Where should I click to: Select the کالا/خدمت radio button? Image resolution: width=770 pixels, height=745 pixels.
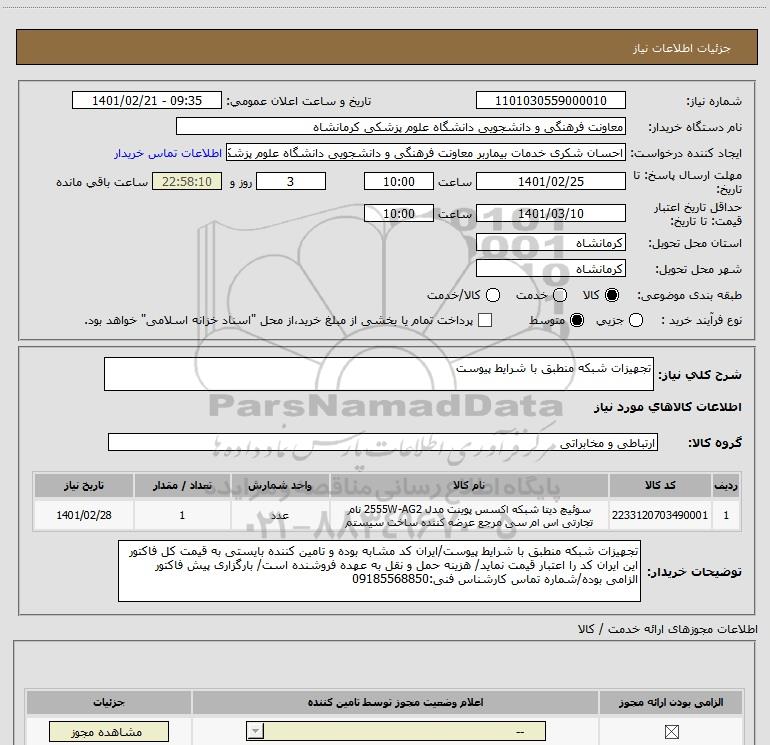pyautogui.click(x=493, y=295)
